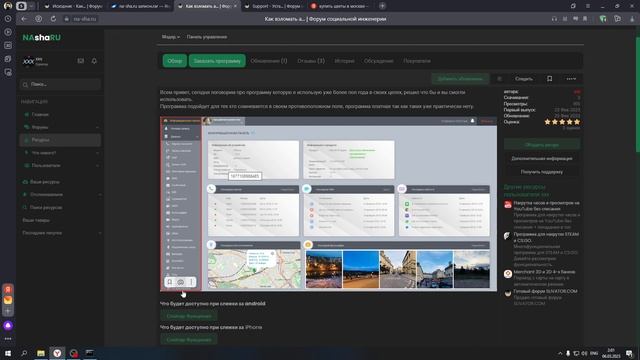Screen dimensions: 640x360
Task: Open the Главная navigation link
Action: [x=40, y=115]
